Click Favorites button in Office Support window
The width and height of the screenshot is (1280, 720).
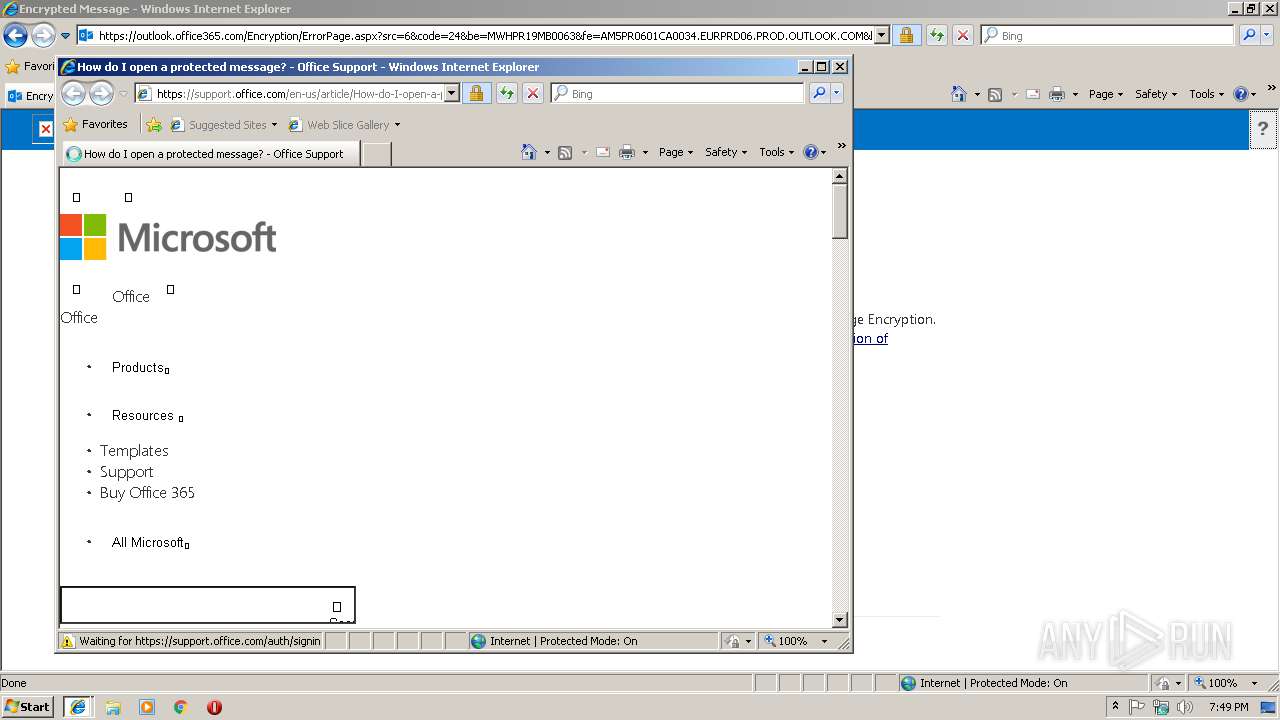[x=96, y=125]
